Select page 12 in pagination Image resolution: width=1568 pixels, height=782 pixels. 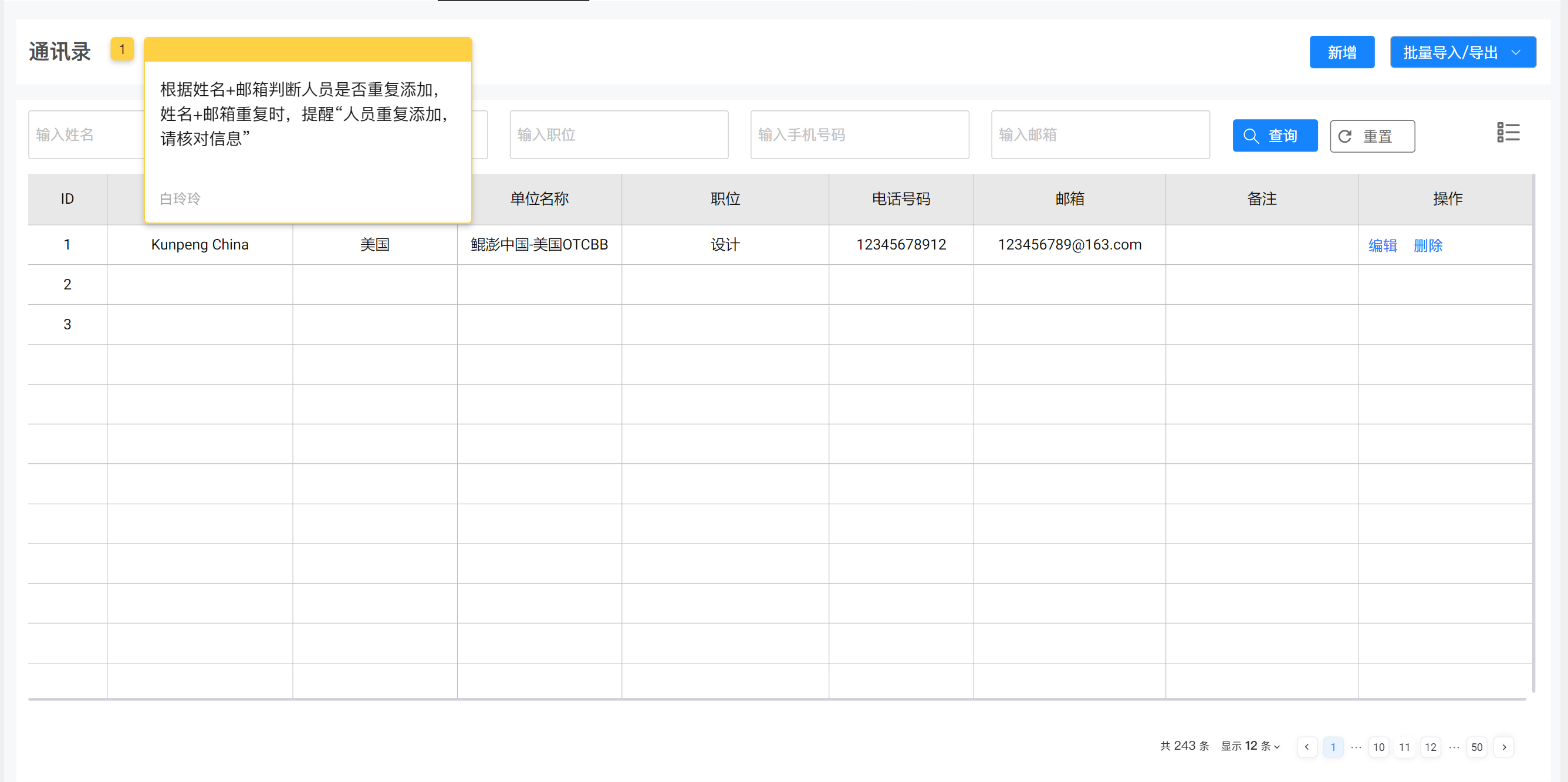[x=1430, y=747]
